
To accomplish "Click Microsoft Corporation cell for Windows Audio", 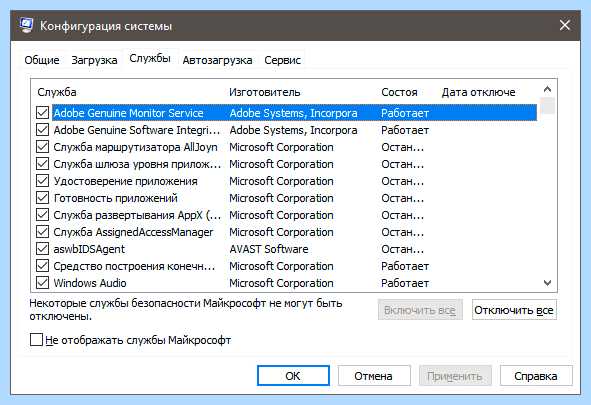I will pyautogui.click(x=281, y=283).
